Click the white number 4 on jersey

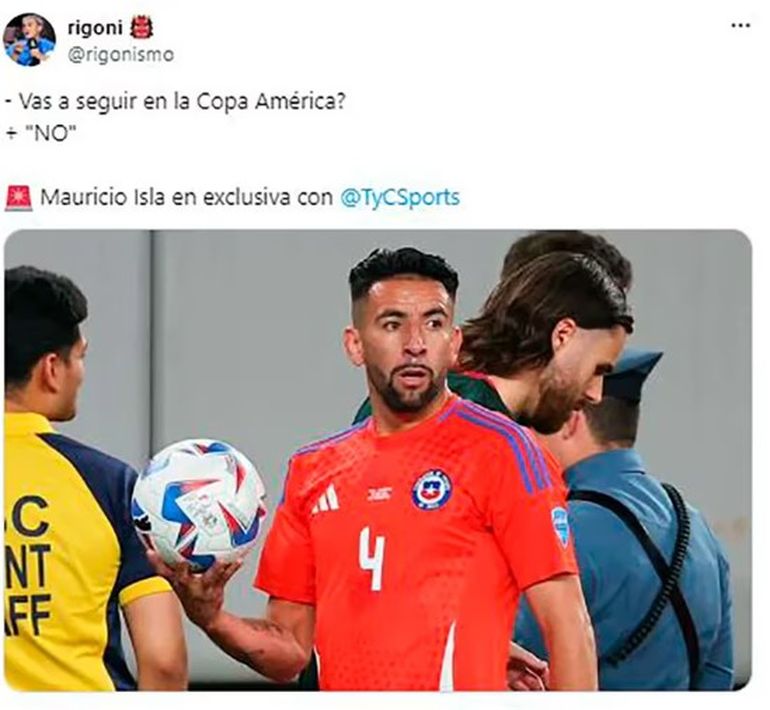point(372,558)
